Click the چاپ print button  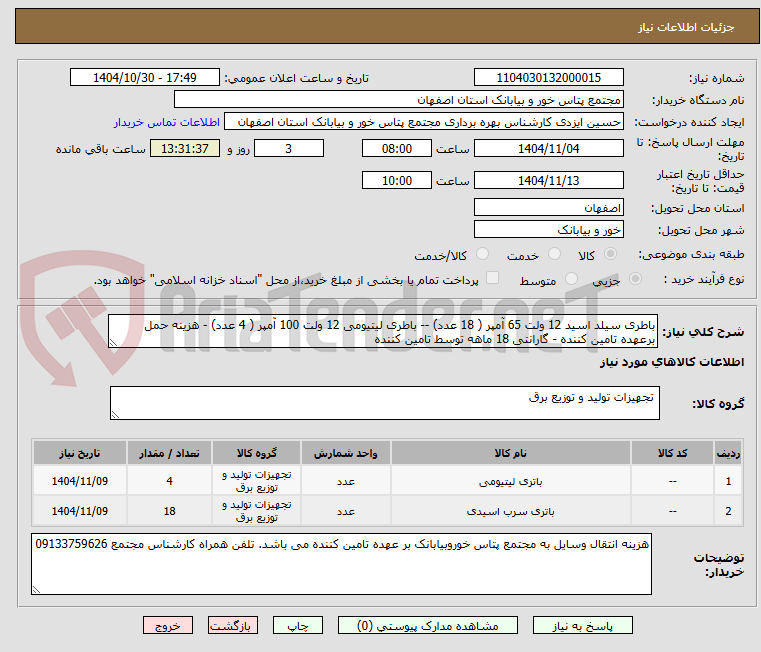[298, 625]
